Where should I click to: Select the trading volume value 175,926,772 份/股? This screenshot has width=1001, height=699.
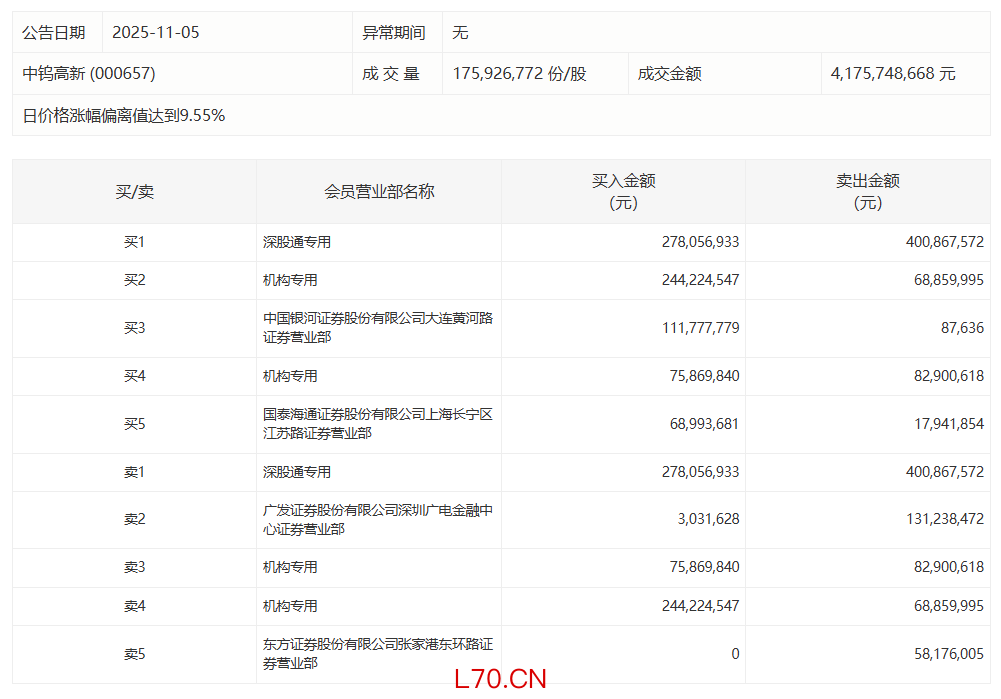[519, 74]
